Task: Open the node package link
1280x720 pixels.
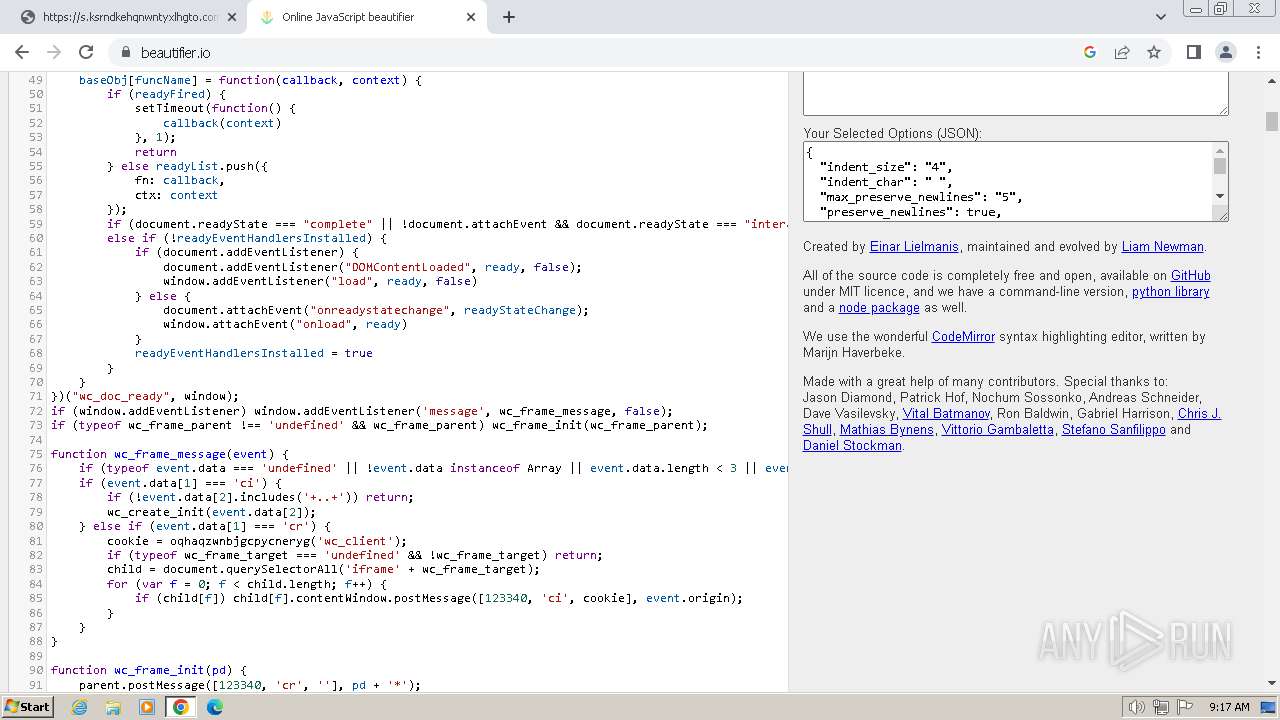Action: tap(879, 307)
